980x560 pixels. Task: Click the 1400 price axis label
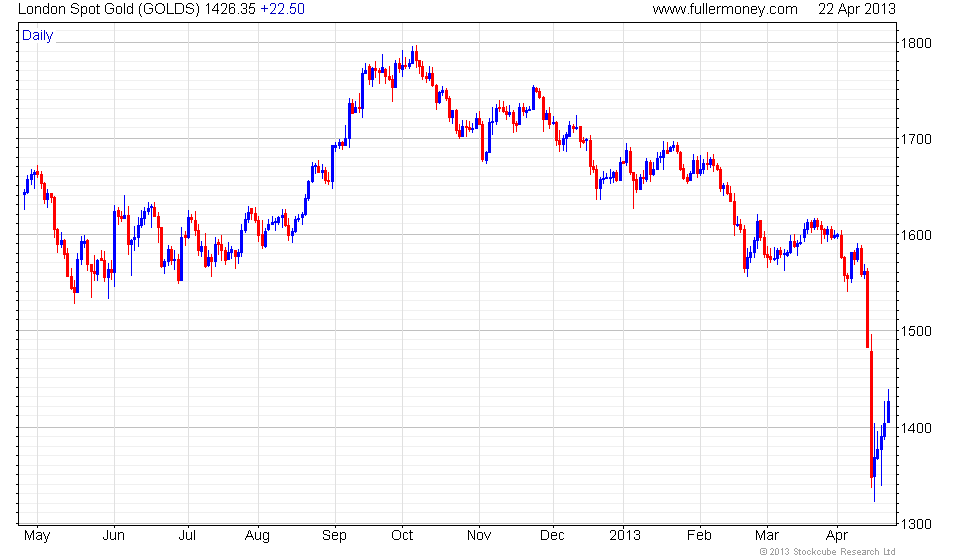[916, 428]
